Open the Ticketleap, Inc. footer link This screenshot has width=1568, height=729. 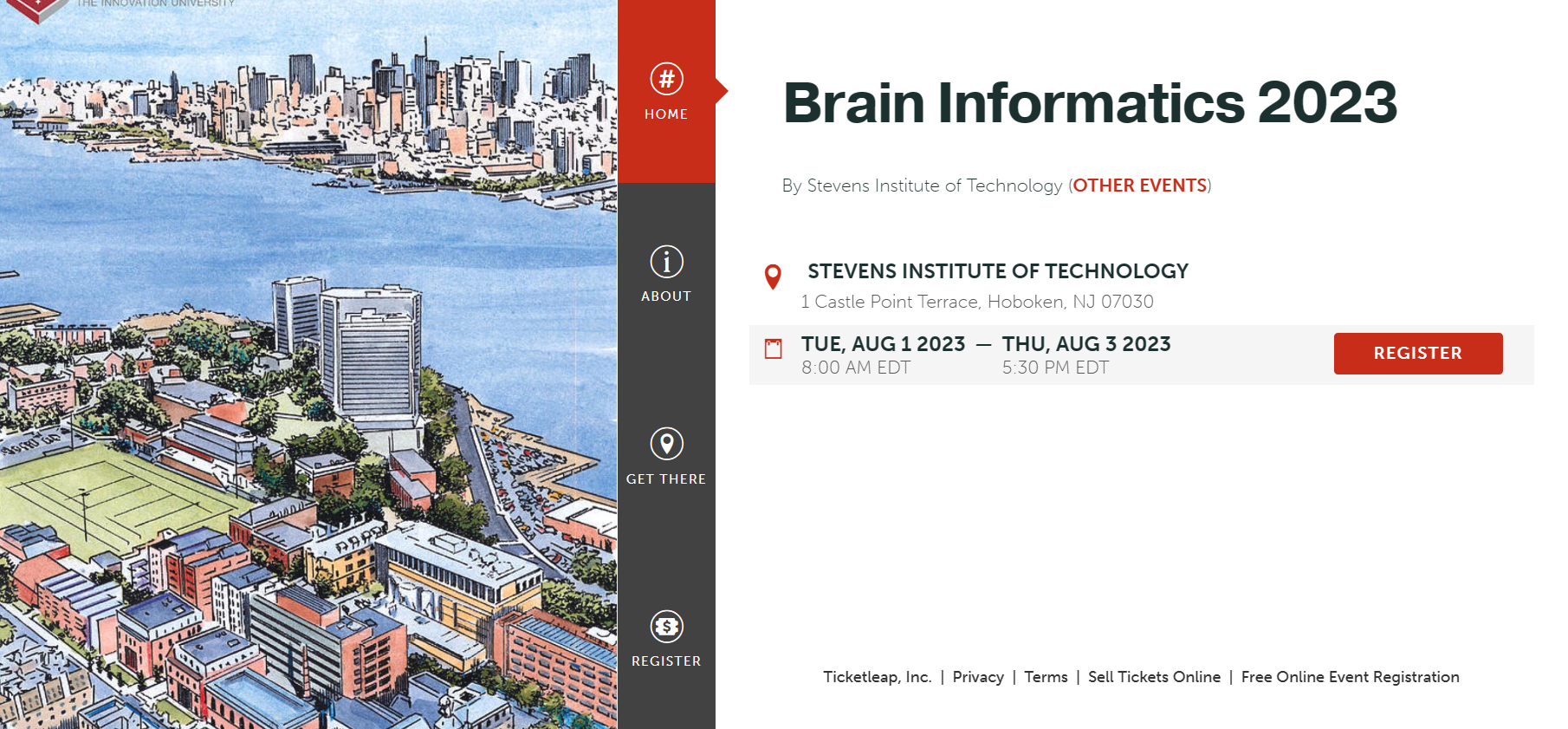[878, 677]
